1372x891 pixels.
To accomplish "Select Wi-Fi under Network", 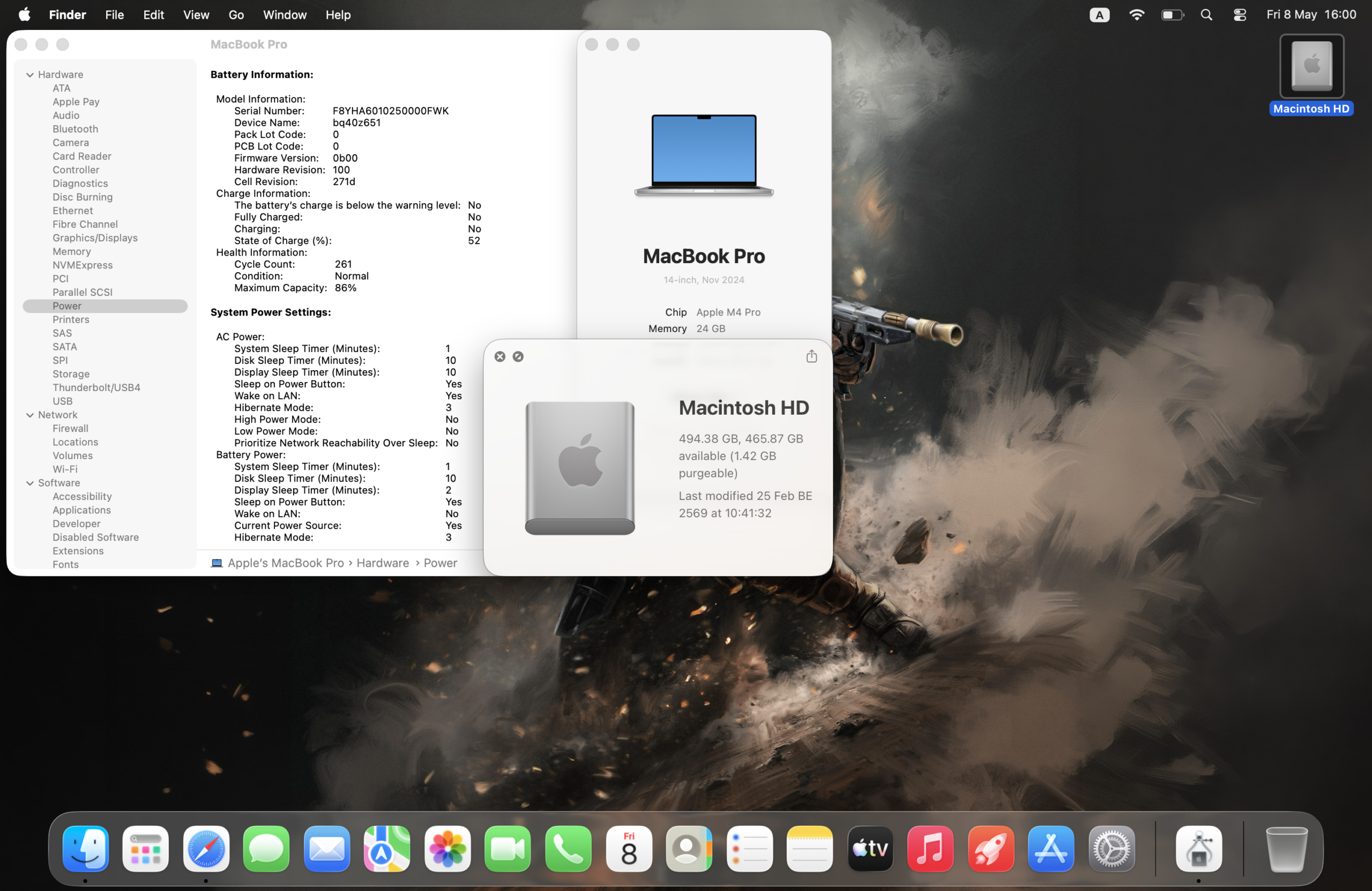I will click(64, 469).
